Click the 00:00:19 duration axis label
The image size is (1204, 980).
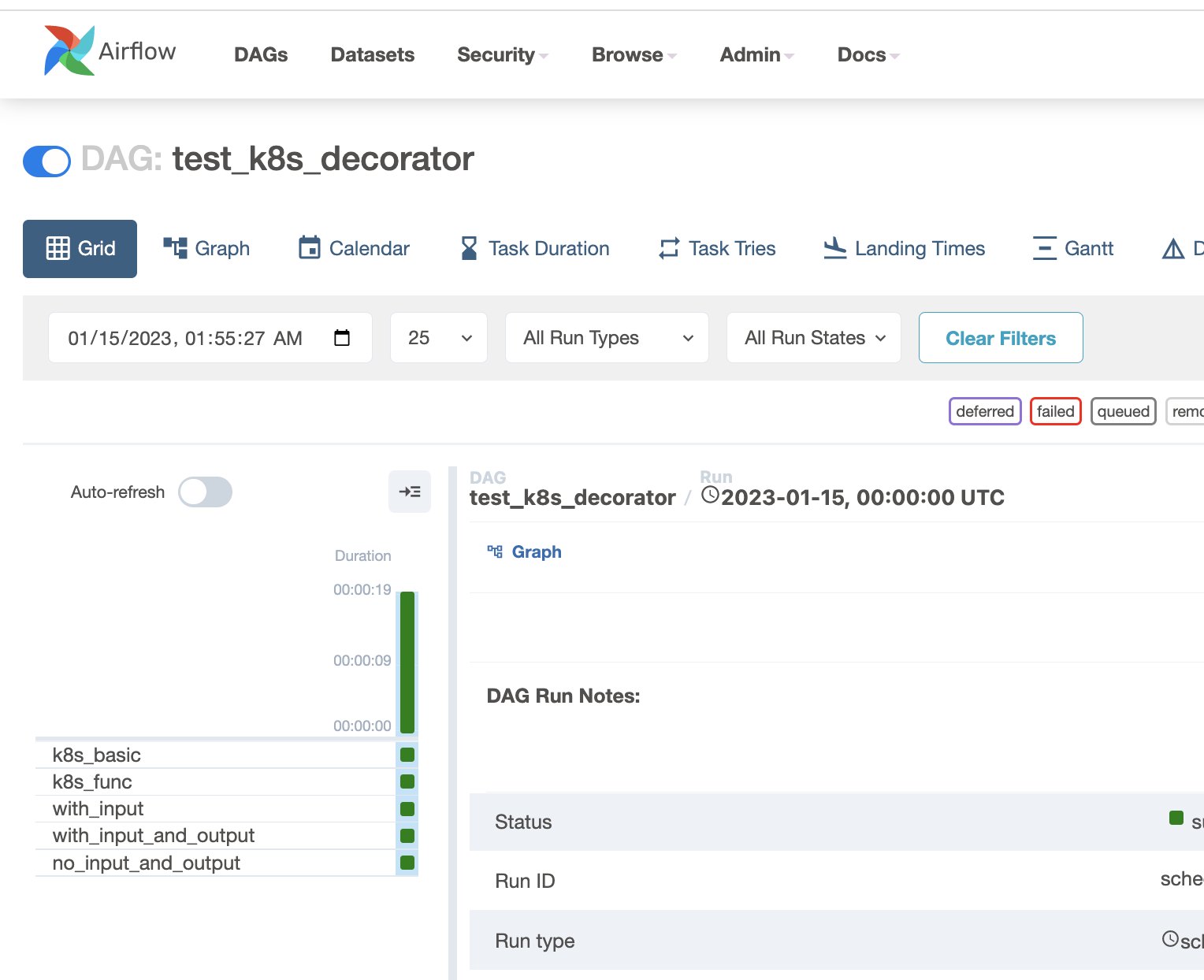(x=362, y=590)
